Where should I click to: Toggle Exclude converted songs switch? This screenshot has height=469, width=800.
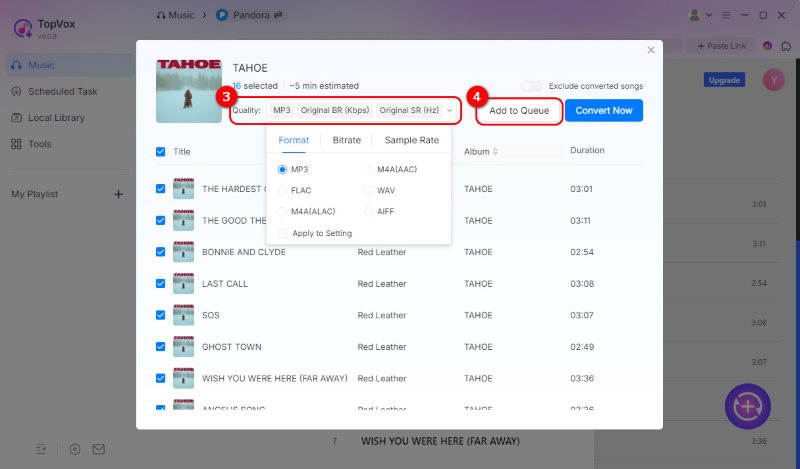coord(532,86)
